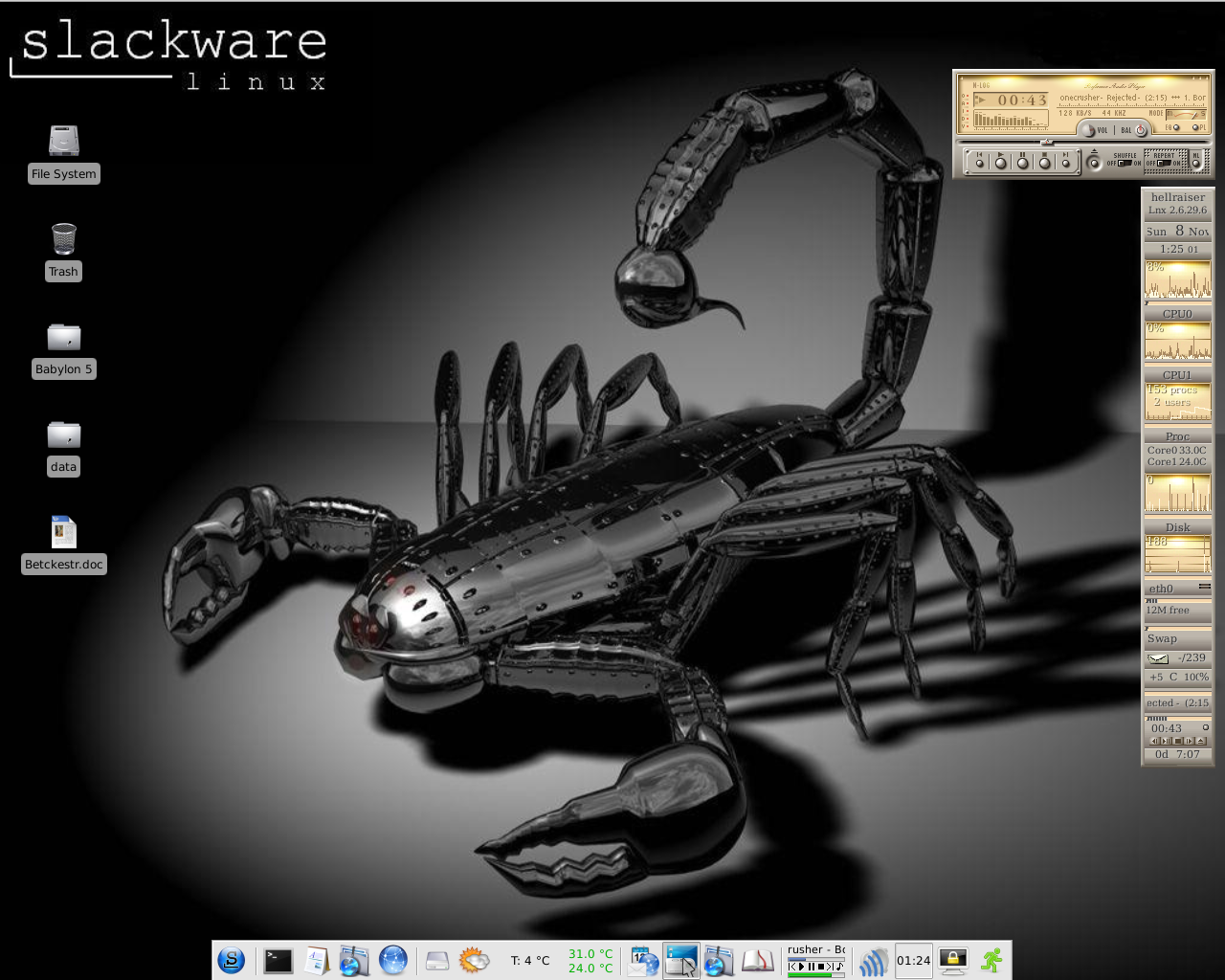Screen dimensions: 1225x980
Task: Open the File System desktop icon
Action: pyautogui.click(x=63, y=153)
